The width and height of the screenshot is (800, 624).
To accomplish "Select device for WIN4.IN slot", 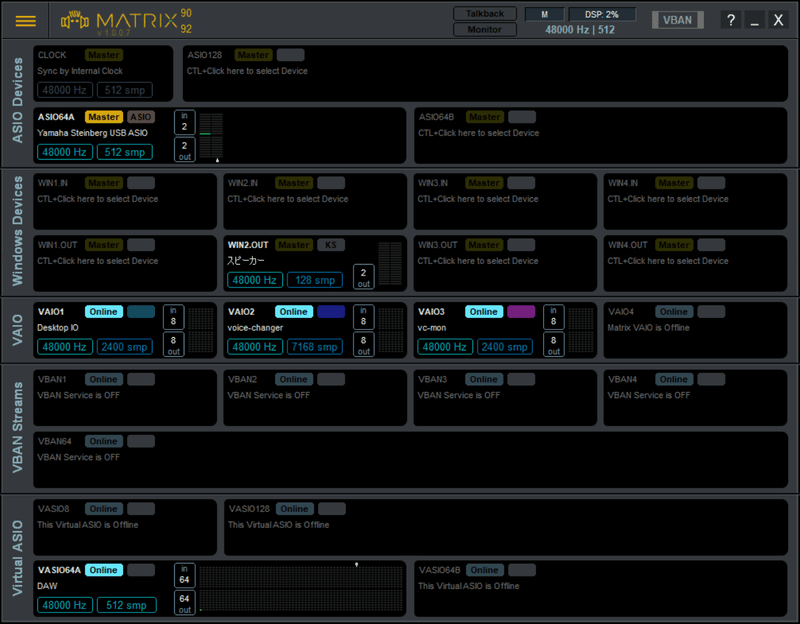I will [x=668, y=199].
